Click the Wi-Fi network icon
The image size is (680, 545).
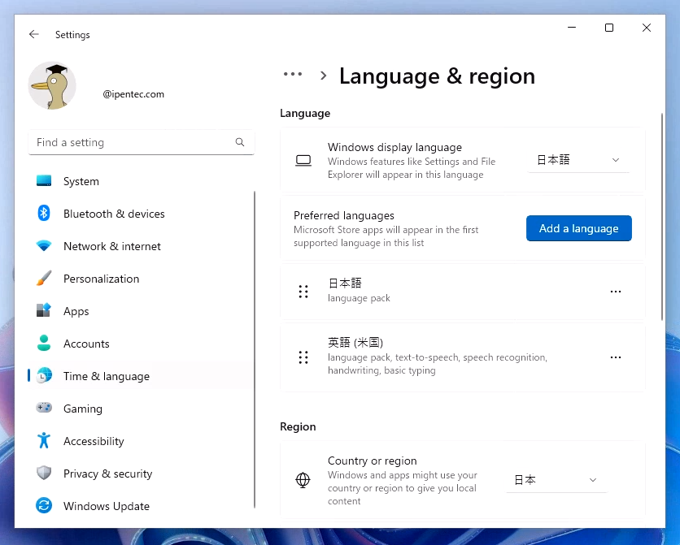[44, 246]
